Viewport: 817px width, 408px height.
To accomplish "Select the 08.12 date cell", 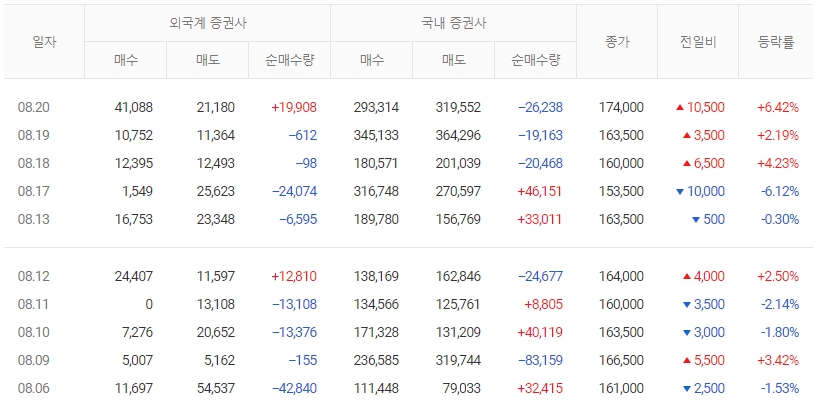I will (33, 276).
